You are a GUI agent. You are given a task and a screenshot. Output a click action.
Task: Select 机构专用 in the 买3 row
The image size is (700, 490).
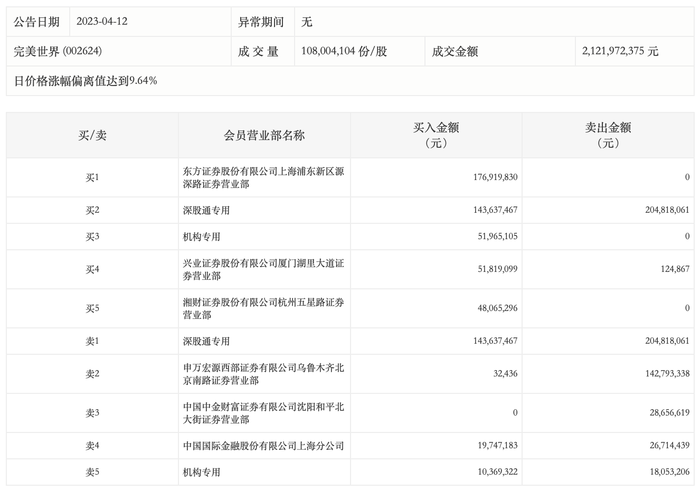point(201,237)
